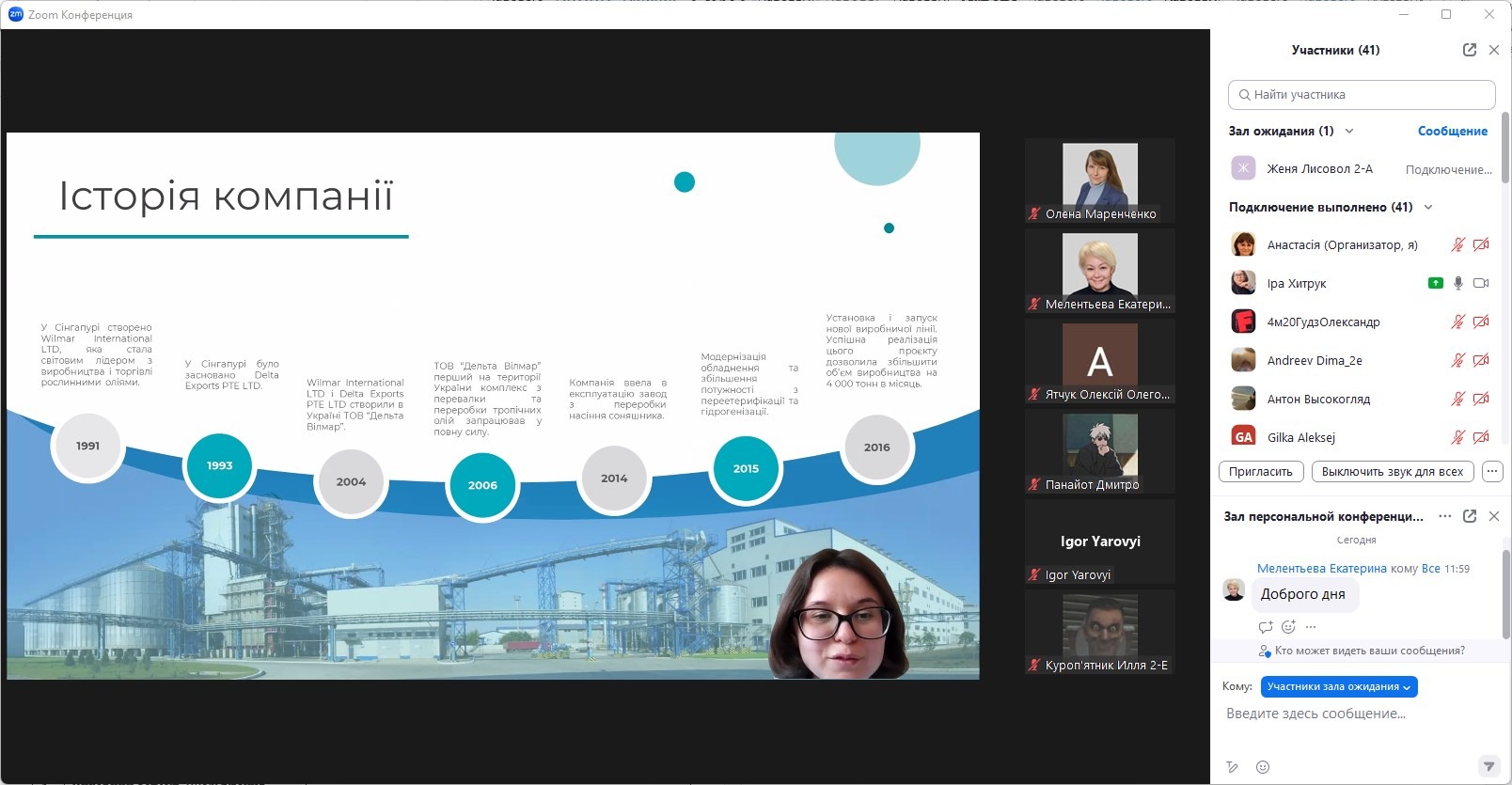Select Панайот Дмитро video thumbnail
The image size is (1512, 785).
click(x=1100, y=451)
